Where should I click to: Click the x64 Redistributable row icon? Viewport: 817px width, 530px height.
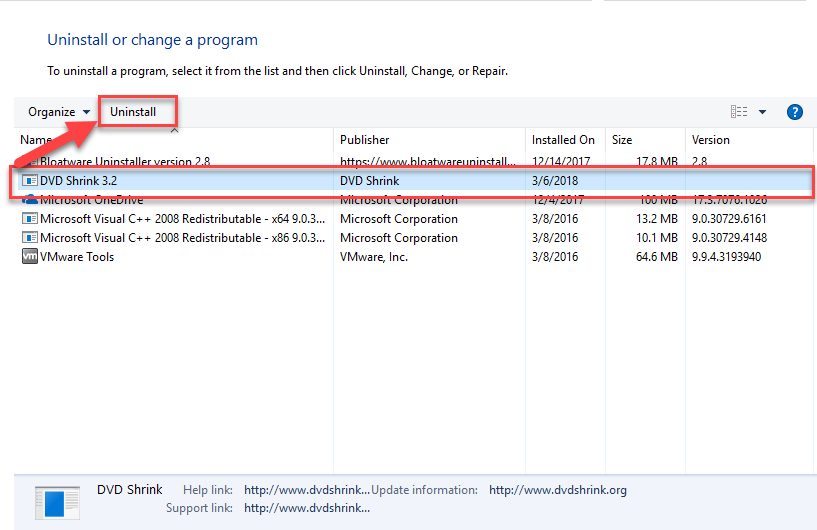[30, 218]
